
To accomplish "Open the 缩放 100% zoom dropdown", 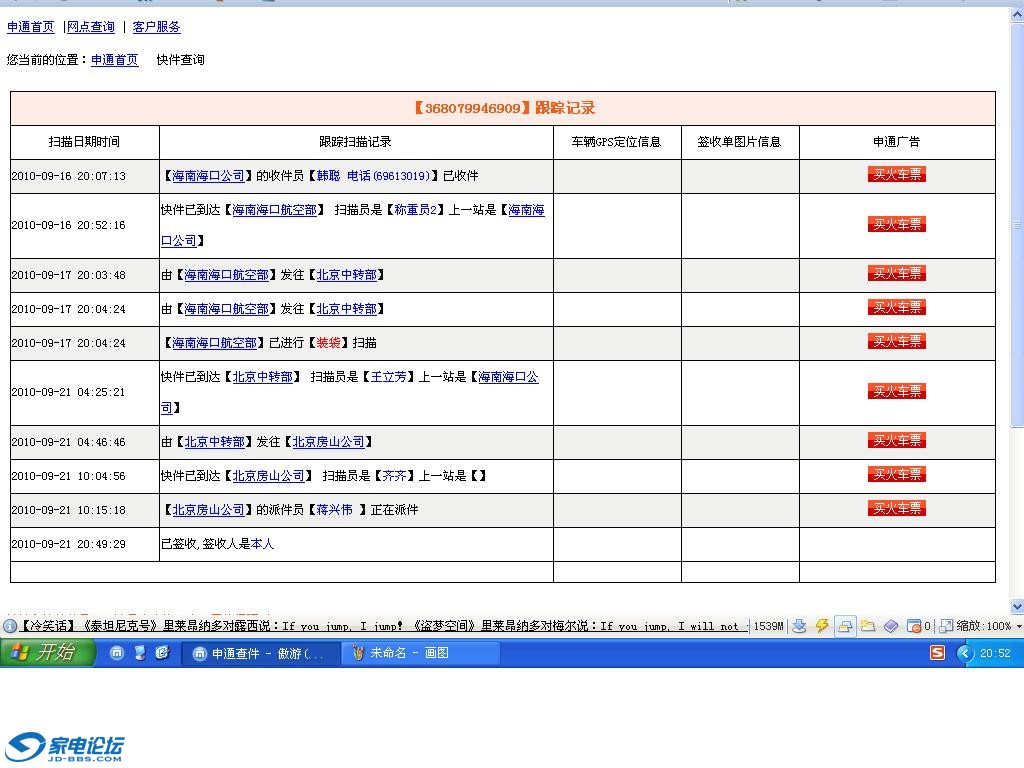I will [981, 626].
